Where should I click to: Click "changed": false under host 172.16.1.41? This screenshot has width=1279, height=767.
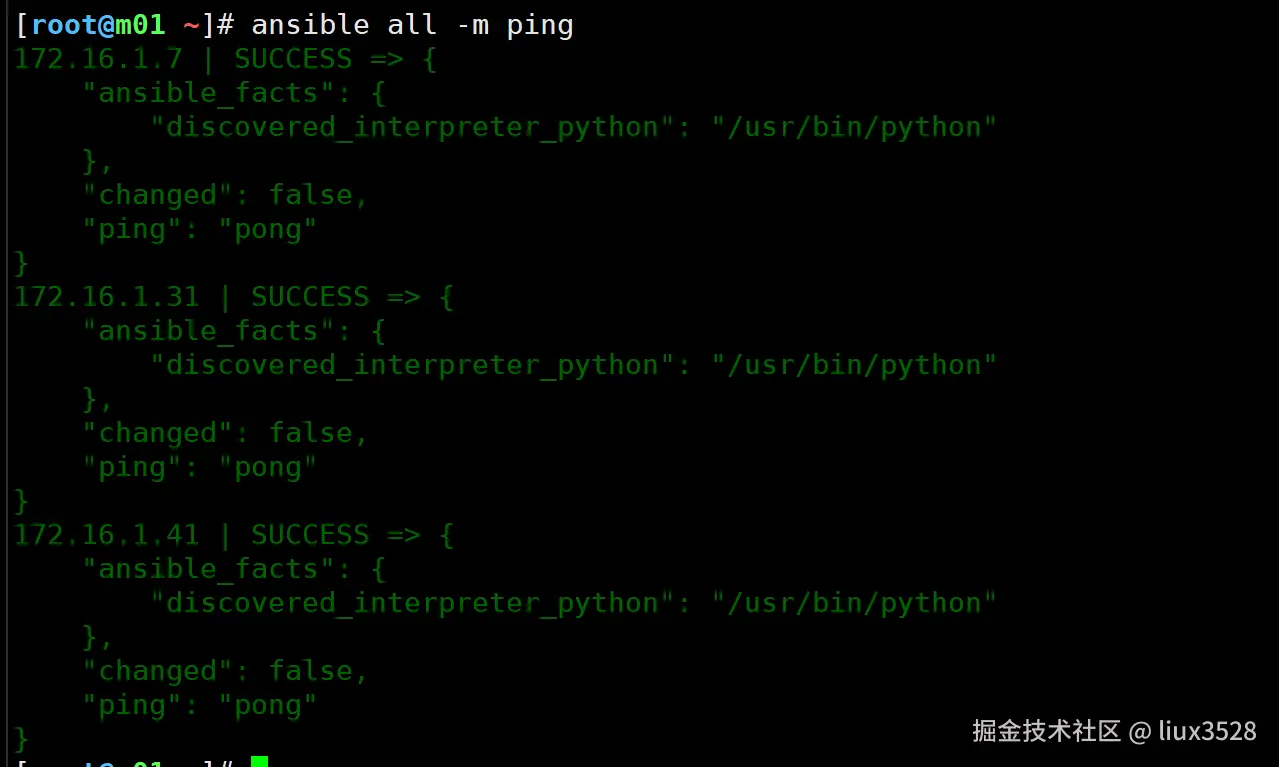point(225,671)
